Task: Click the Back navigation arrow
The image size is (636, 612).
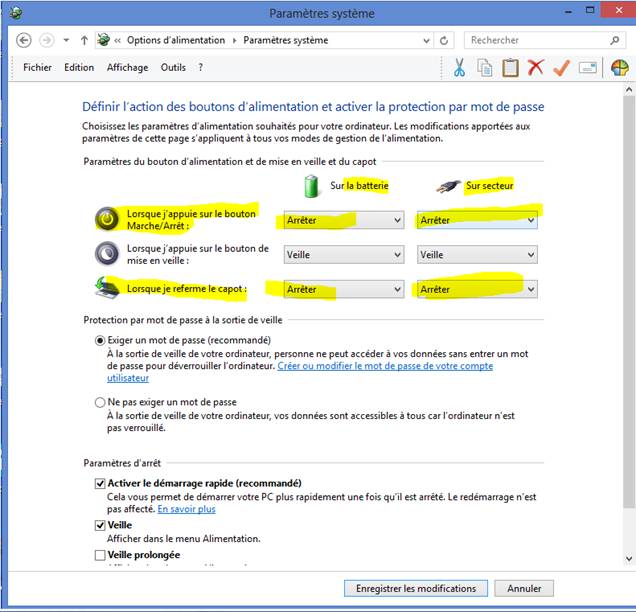Action: (24, 41)
